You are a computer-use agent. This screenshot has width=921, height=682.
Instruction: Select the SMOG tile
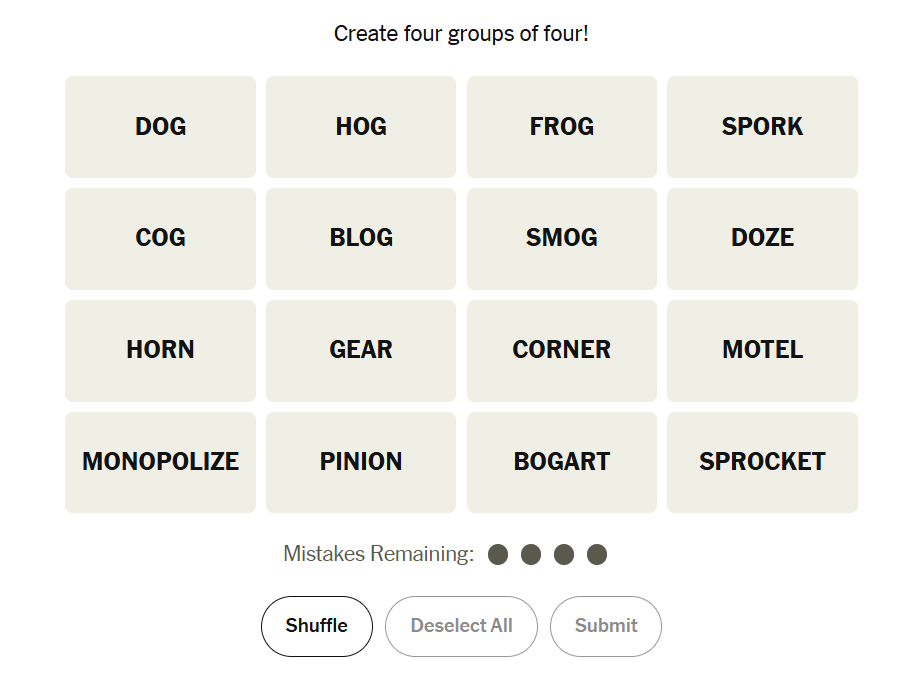click(562, 238)
